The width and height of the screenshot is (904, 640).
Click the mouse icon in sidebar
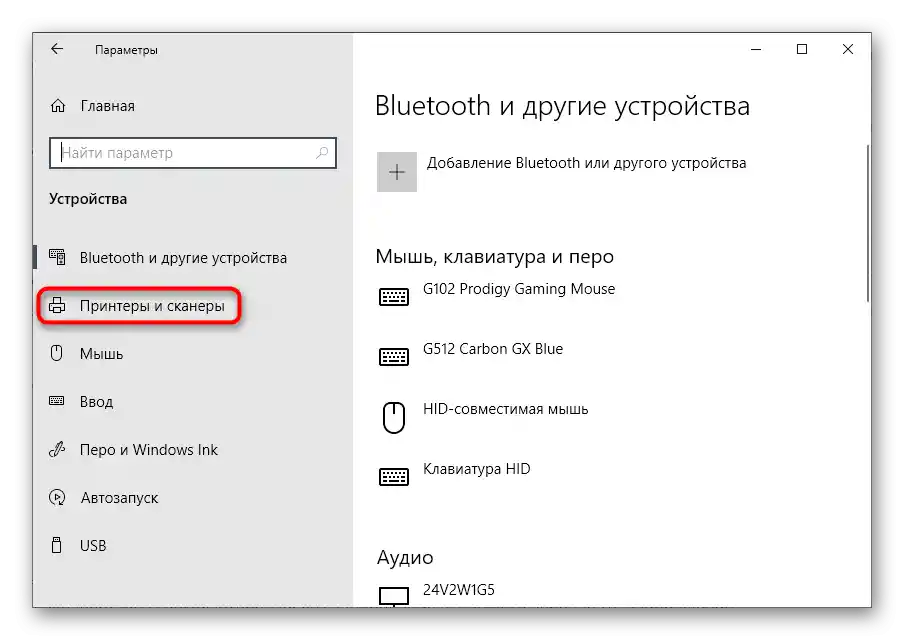tap(56, 353)
